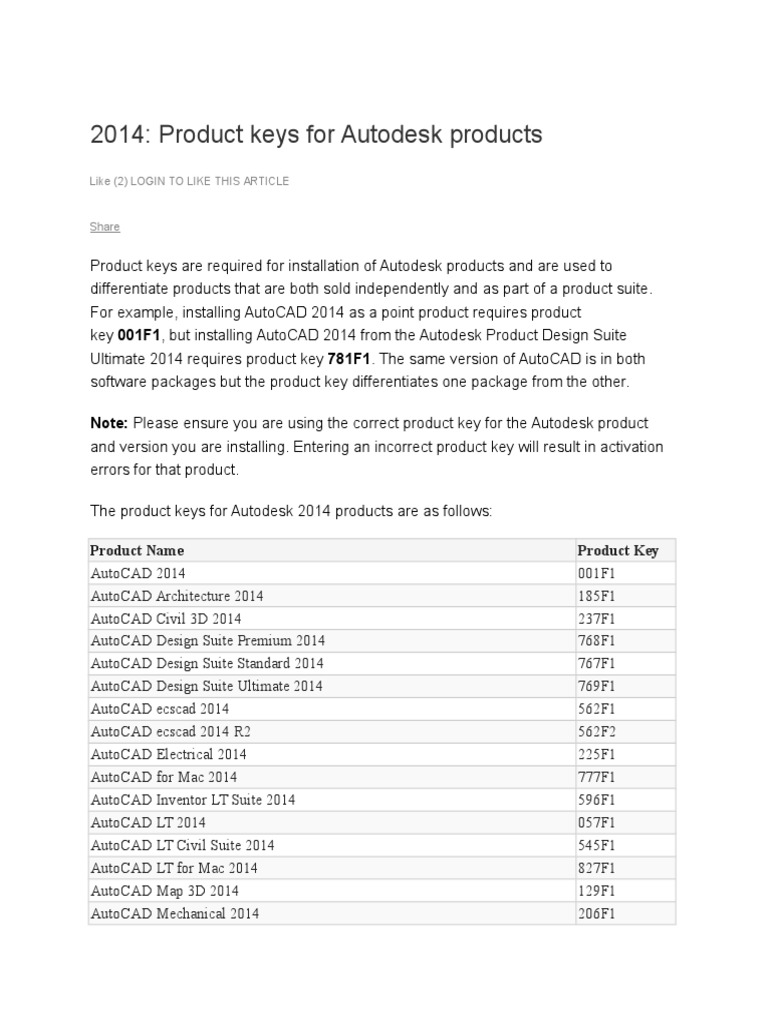
Task: Click the AutoCAD Architecture 2014 cell
Action: click(177, 596)
